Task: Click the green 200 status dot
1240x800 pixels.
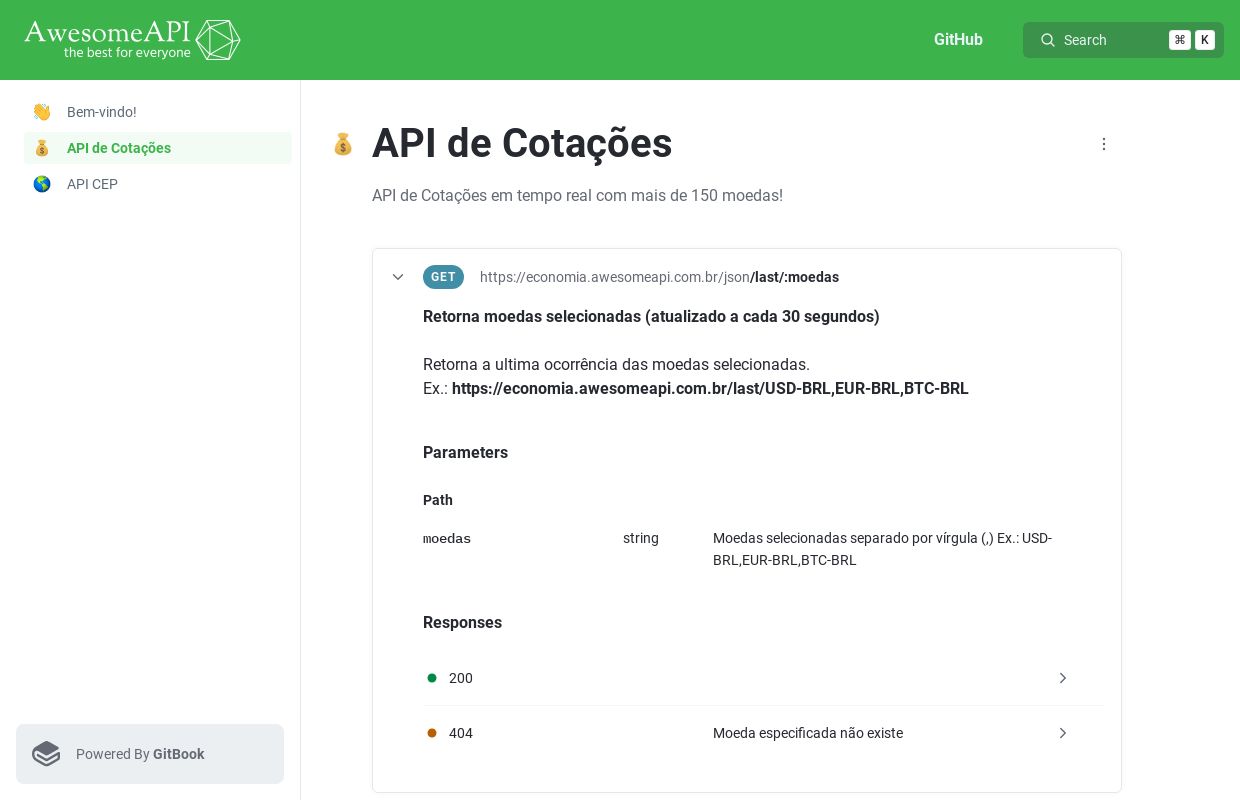Action: pos(432,678)
